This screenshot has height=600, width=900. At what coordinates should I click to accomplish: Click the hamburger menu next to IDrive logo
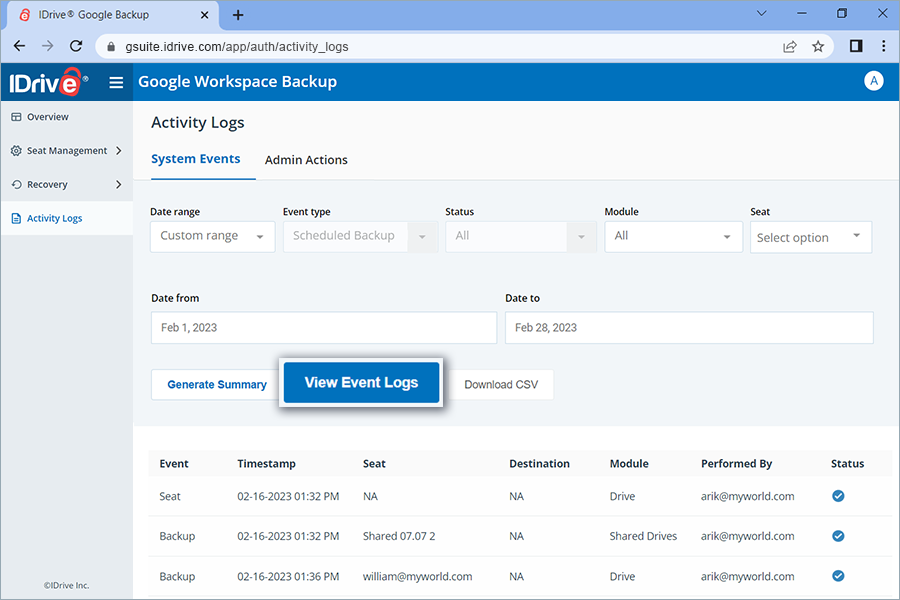pyautogui.click(x=116, y=82)
